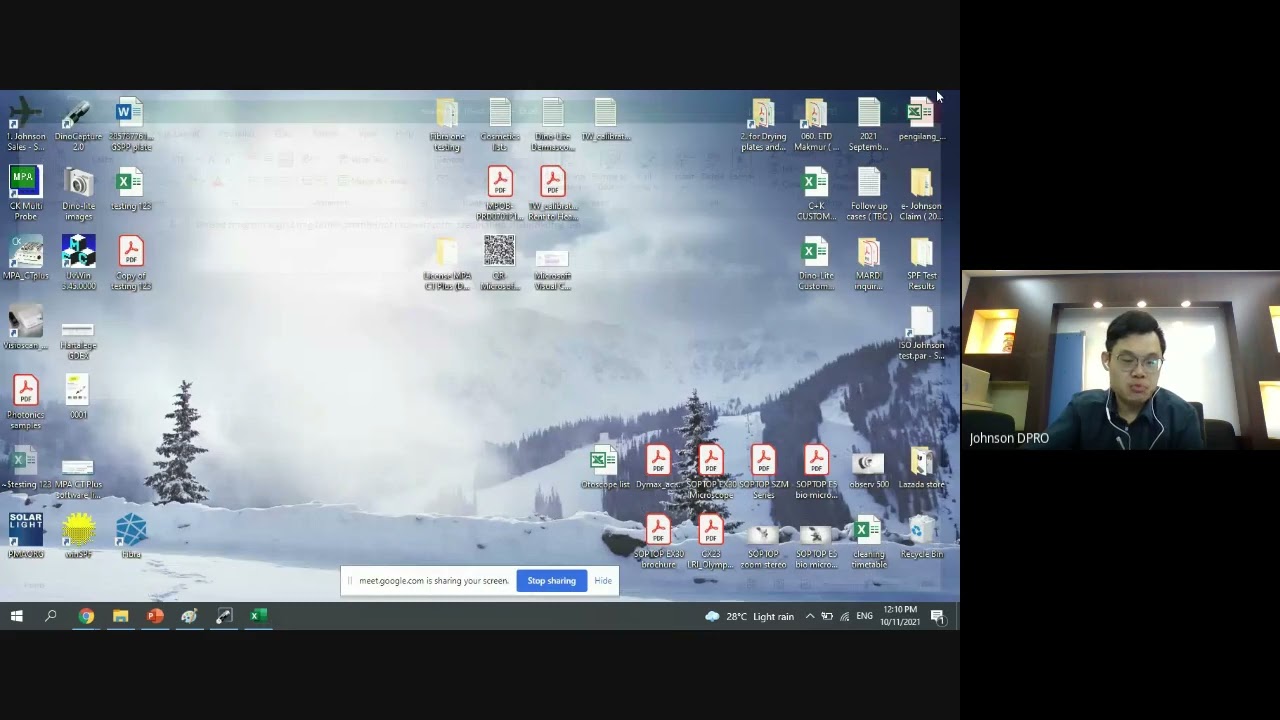Open the testing 123 Excel file
The image size is (1280, 720).
click(x=130, y=190)
